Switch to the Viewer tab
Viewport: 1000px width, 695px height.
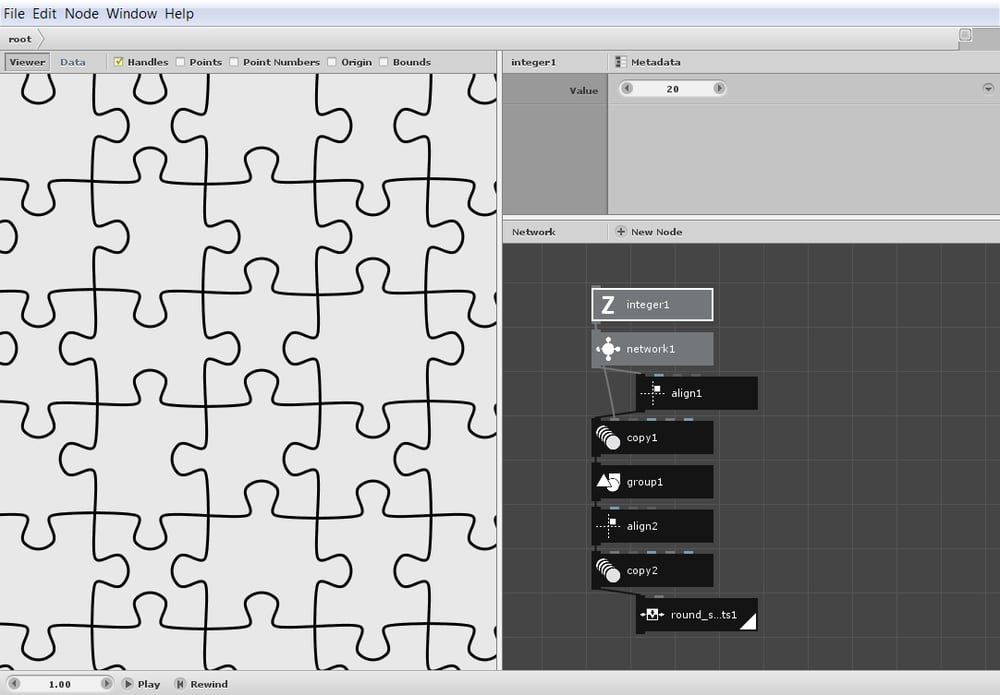coord(27,62)
